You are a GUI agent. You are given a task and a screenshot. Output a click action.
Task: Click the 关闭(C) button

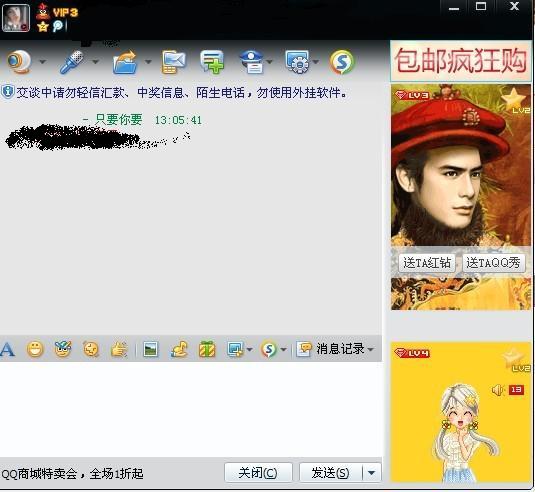pyautogui.click(x=258, y=473)
